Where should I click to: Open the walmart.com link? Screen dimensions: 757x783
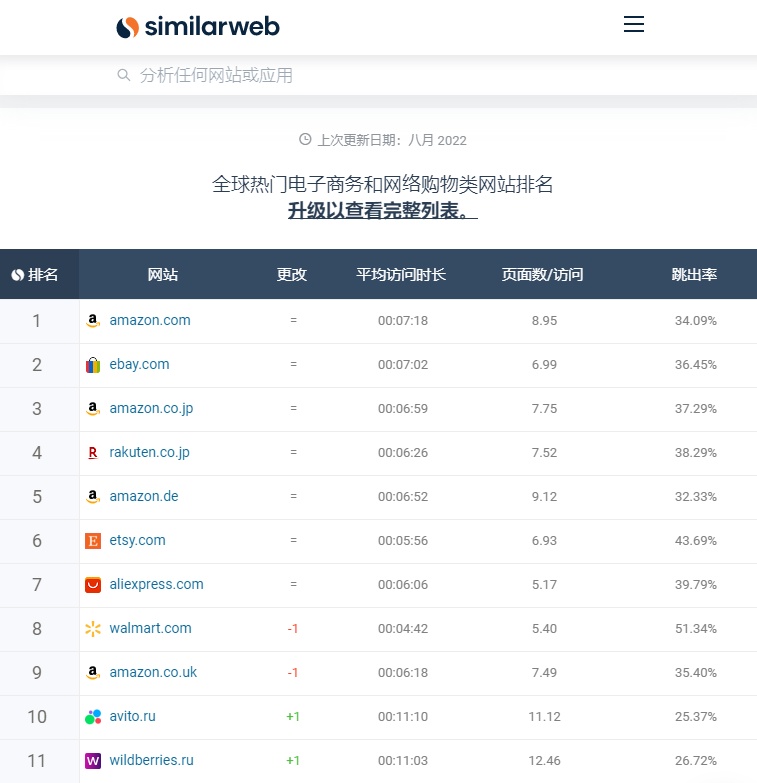coord(150,628)
